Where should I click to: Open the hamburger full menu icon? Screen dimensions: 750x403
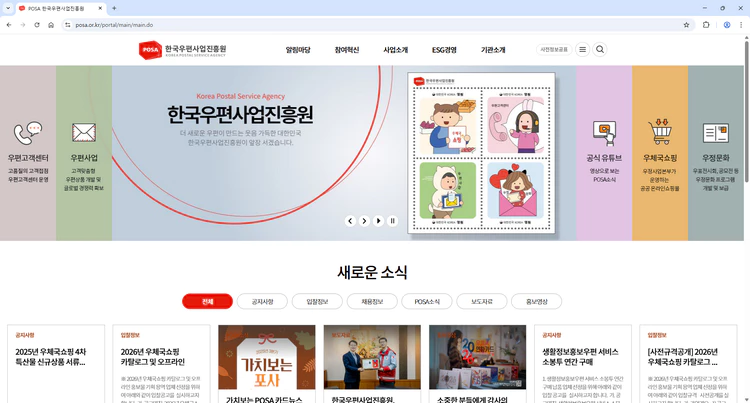click(582, 49)
